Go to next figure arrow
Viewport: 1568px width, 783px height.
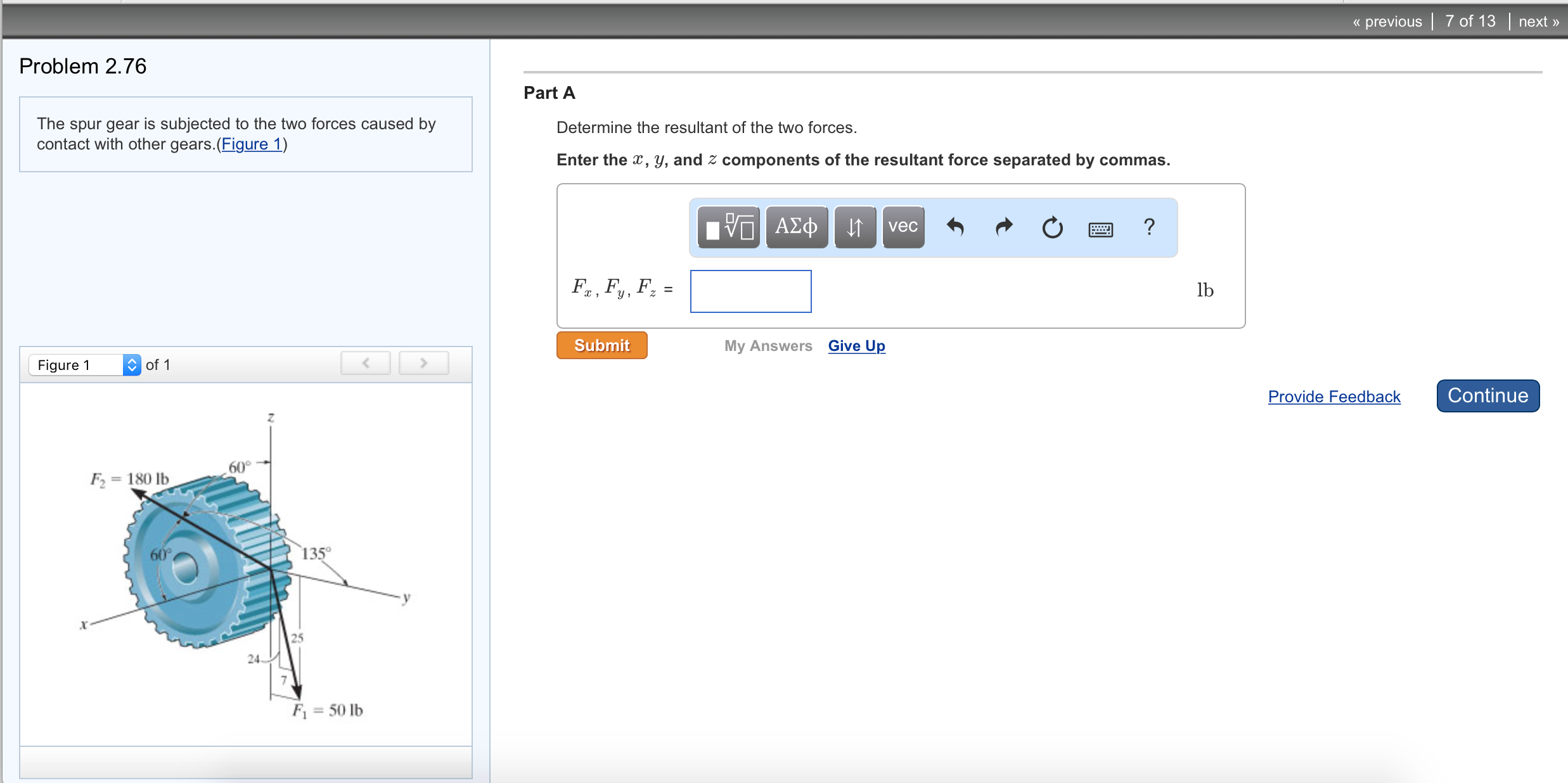[x=423, y=364]
